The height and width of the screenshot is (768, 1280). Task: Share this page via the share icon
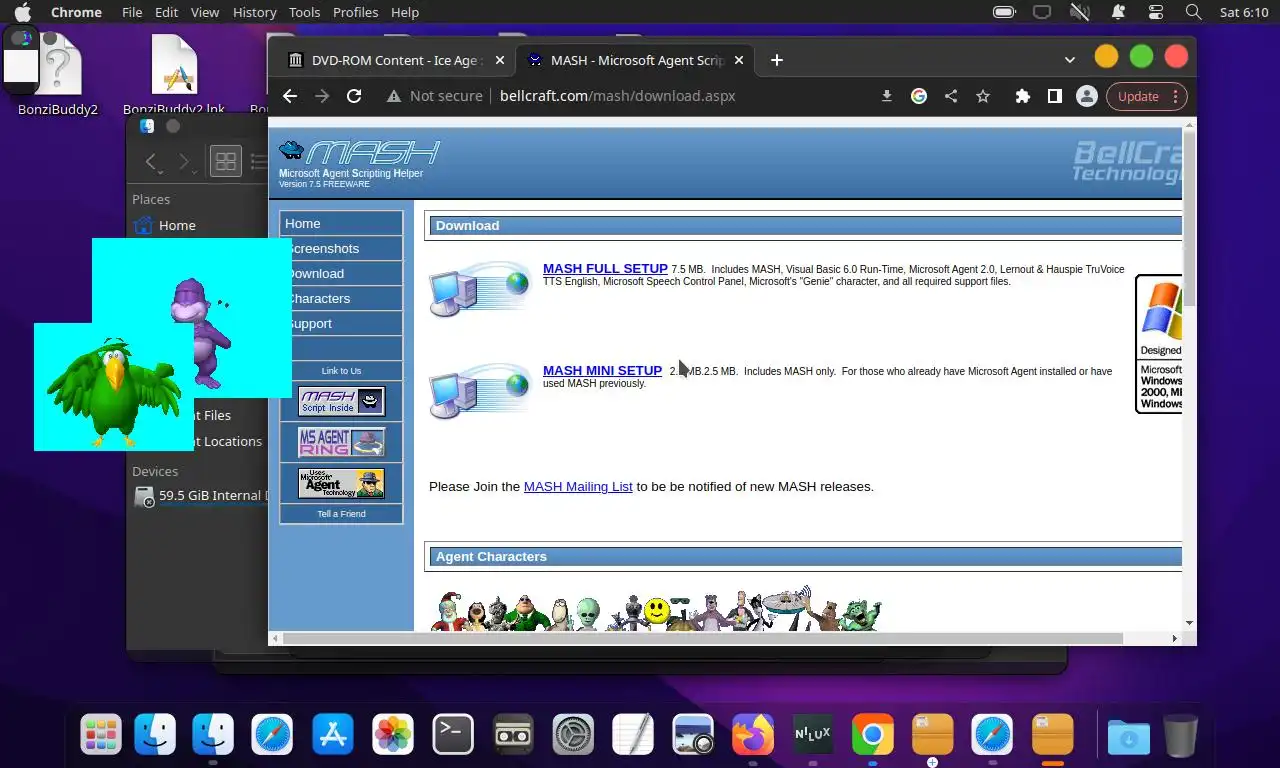(x=951, y=96)
